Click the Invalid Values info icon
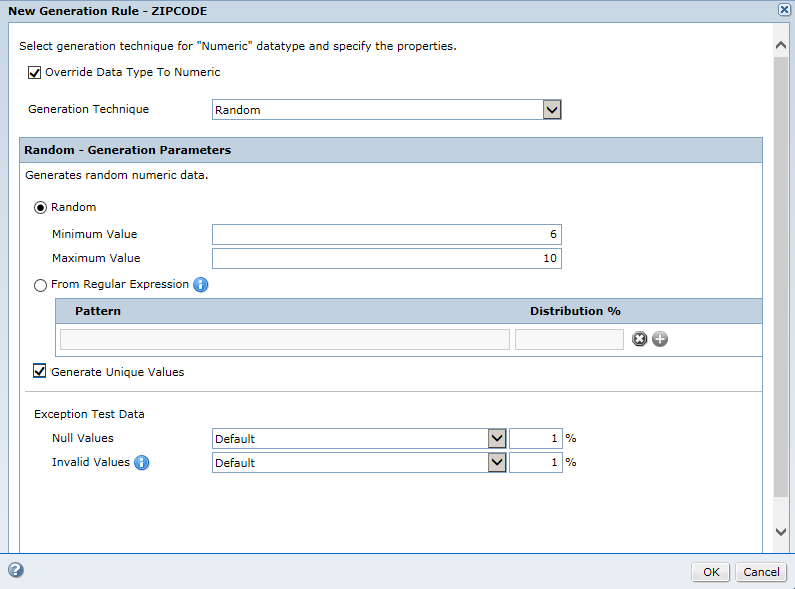795x589 pixels. click(142, 463)
